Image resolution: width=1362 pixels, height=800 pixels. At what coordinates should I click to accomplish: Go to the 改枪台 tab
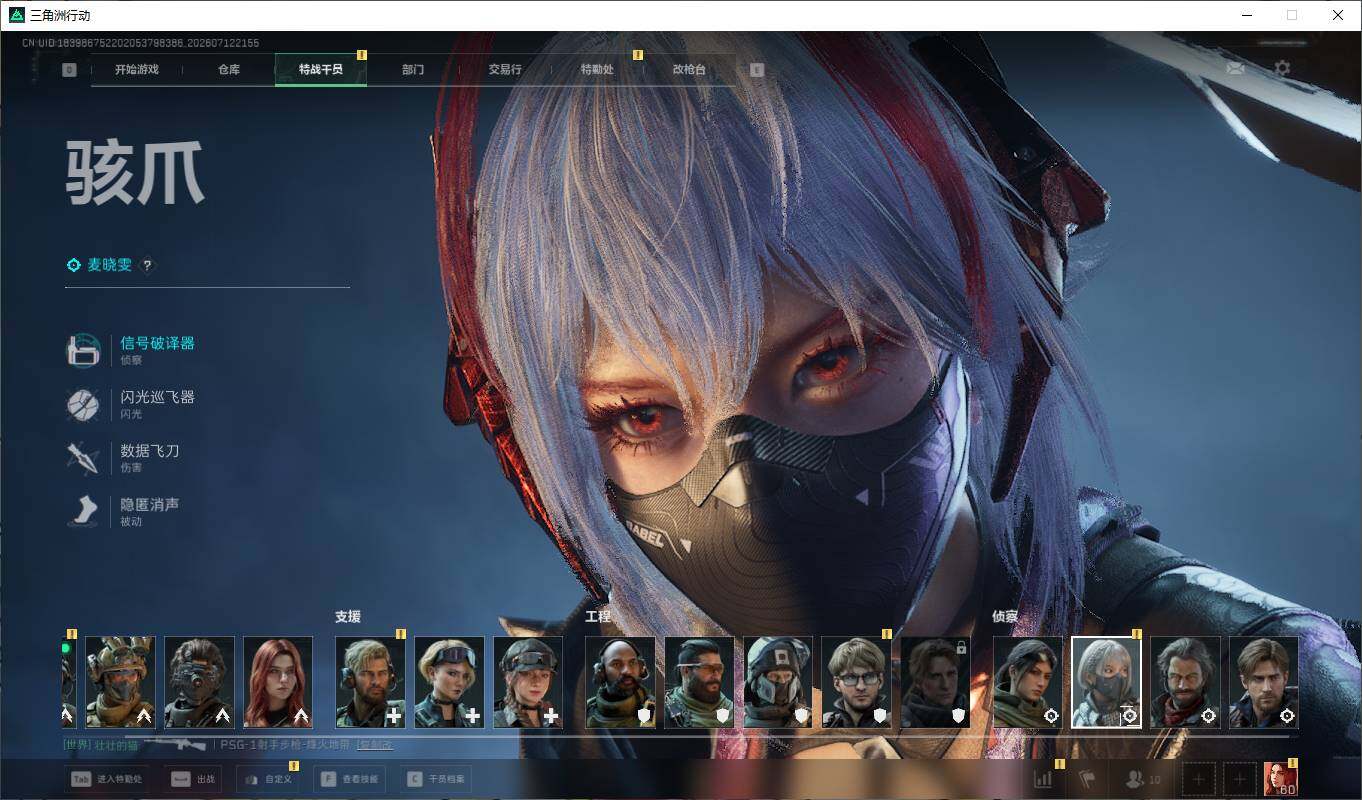689,70
